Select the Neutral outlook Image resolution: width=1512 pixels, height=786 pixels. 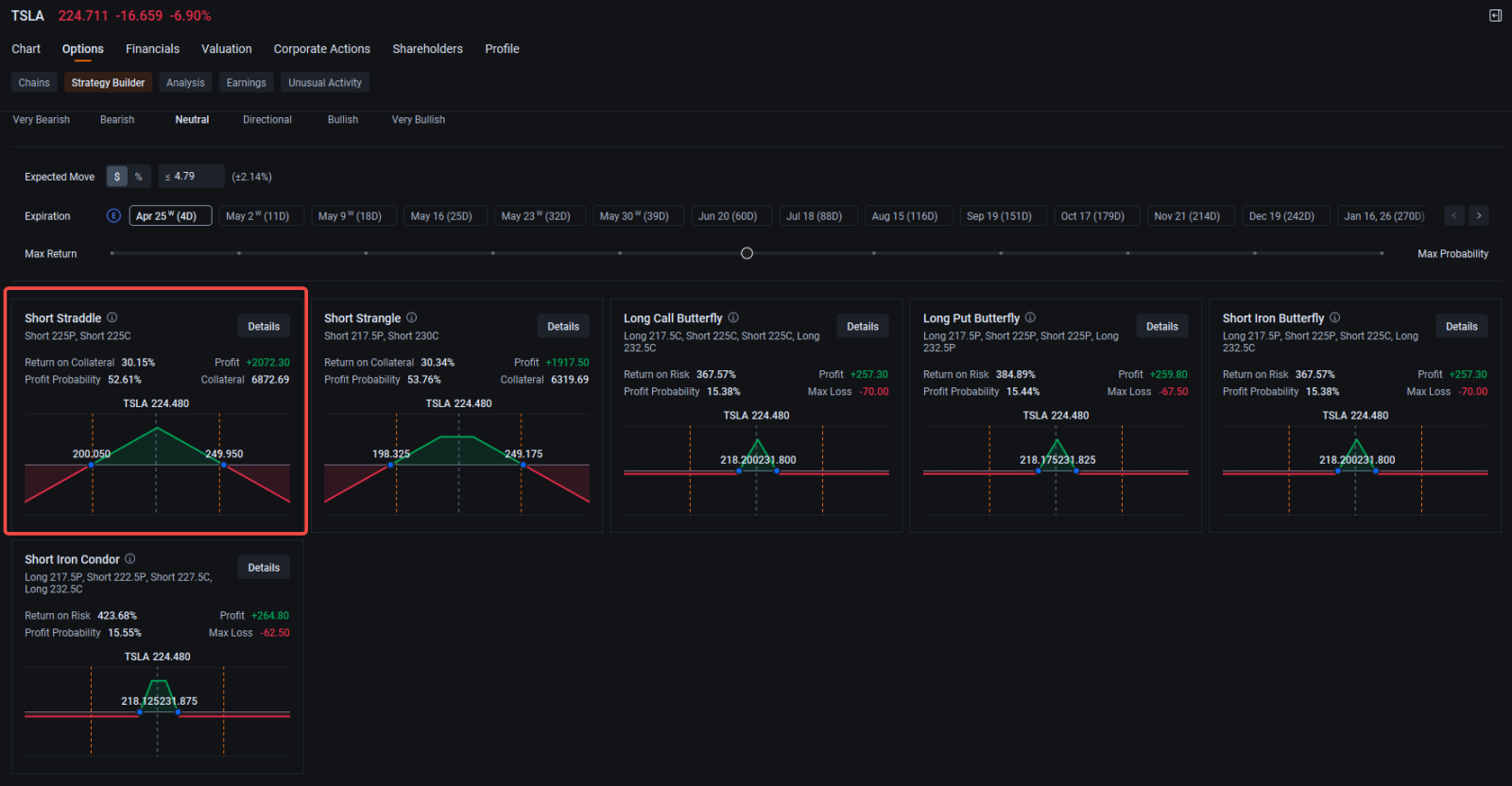point(192,120)
